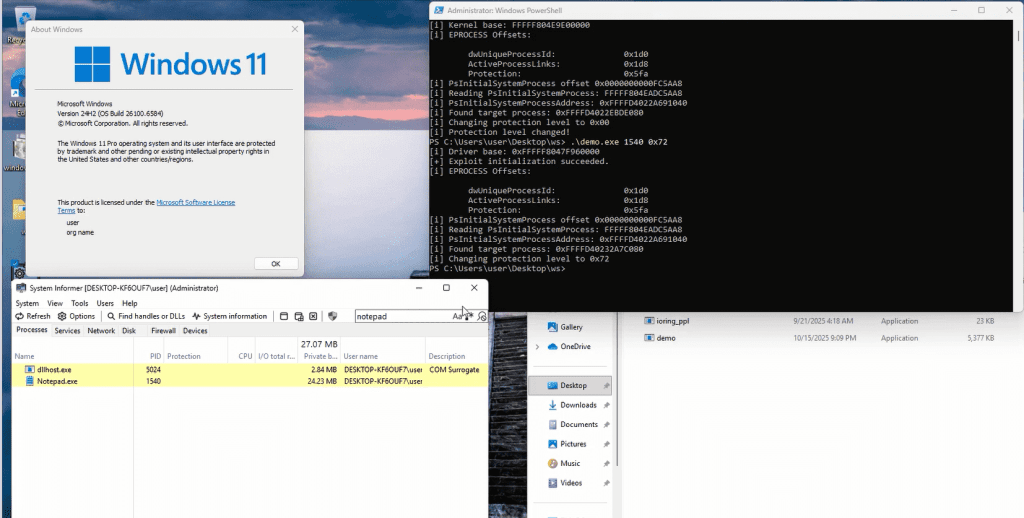Switch to the Firewall tab
The width and height of the screenshot is (1024, 518).
pos(163,331)
